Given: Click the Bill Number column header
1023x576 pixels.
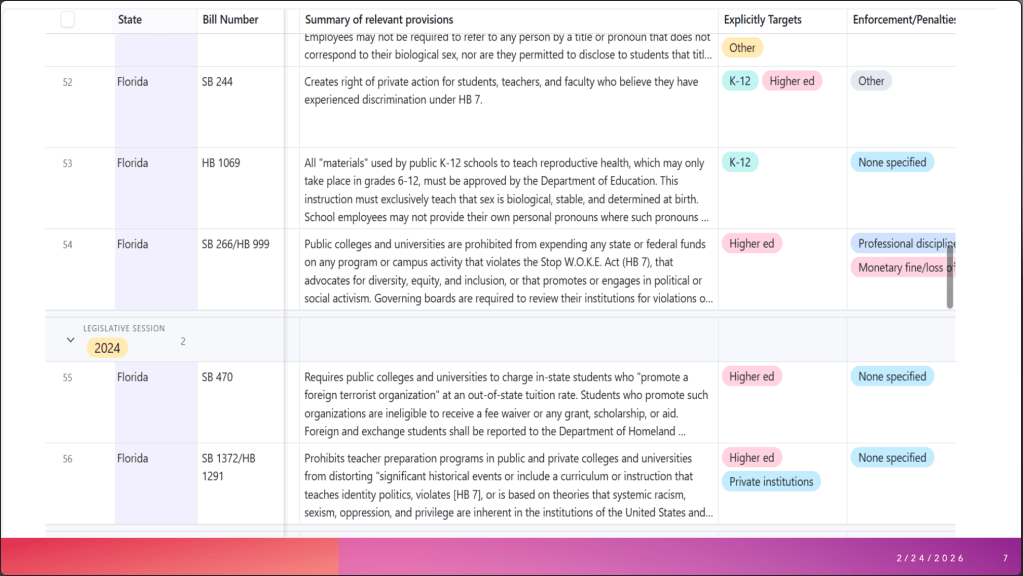Looking at the screenshot, I should point(230,20).
